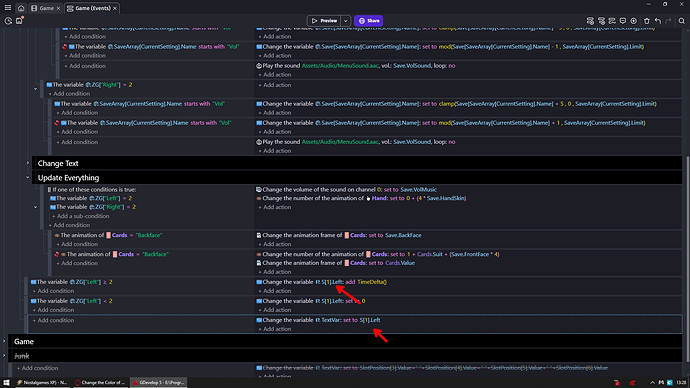
Task: Add action below the Save.BackFace frame action
Action: point(275,244)
